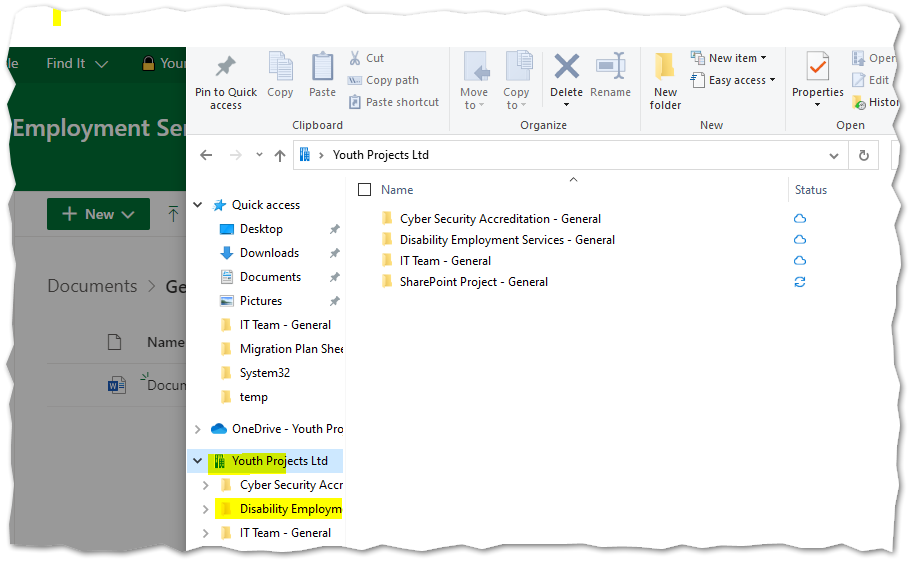Click sync status icon for SharePoint Project
The height and width of the screenshot is (563, 911).
800,282
